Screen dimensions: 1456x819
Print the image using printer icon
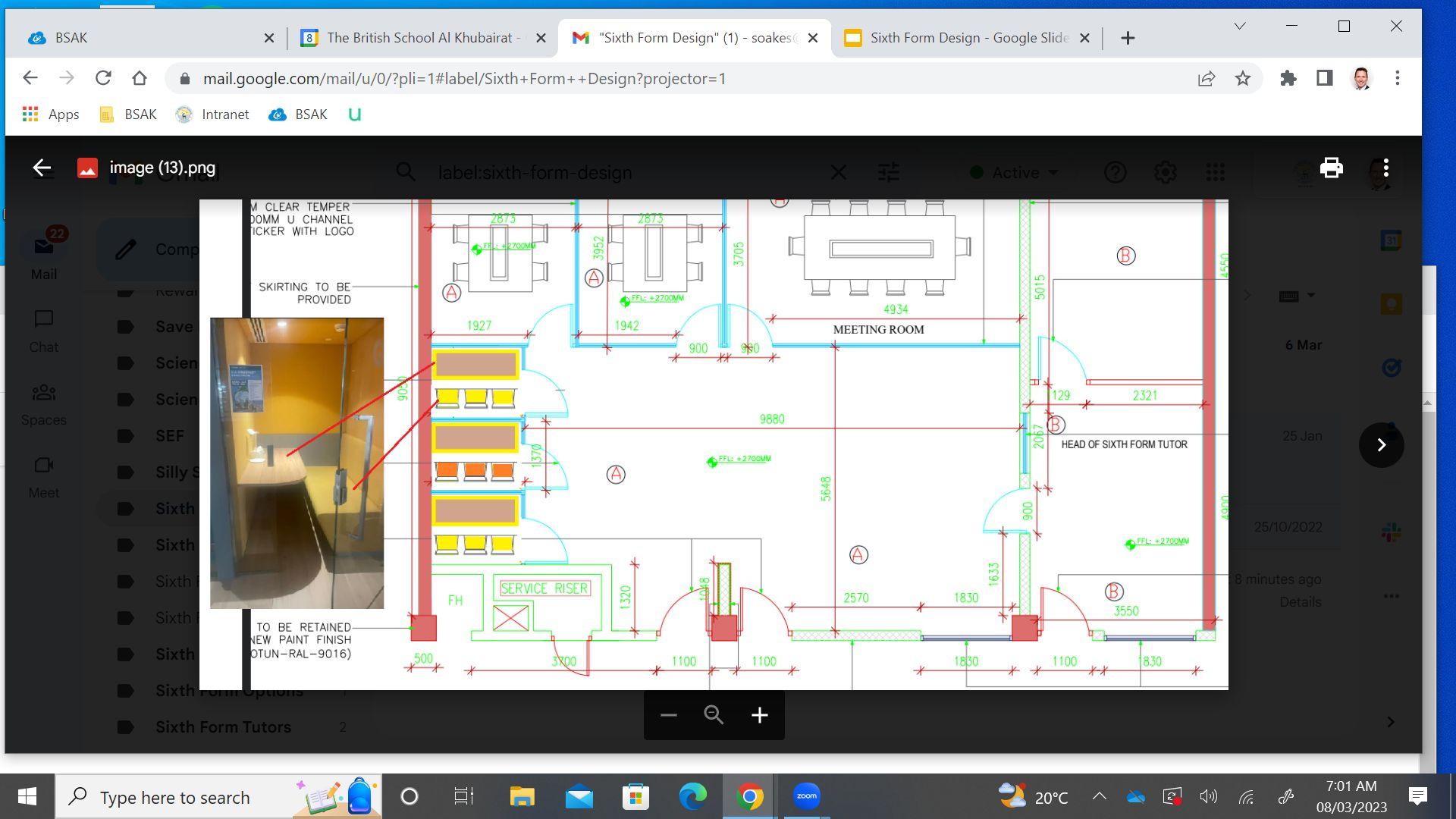(x=1331, y=168)
